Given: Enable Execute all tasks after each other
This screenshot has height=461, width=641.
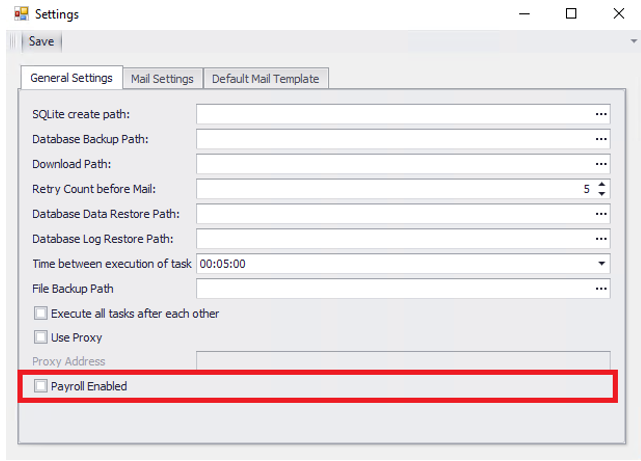Looking at the screenshot, I should (41, 314).
